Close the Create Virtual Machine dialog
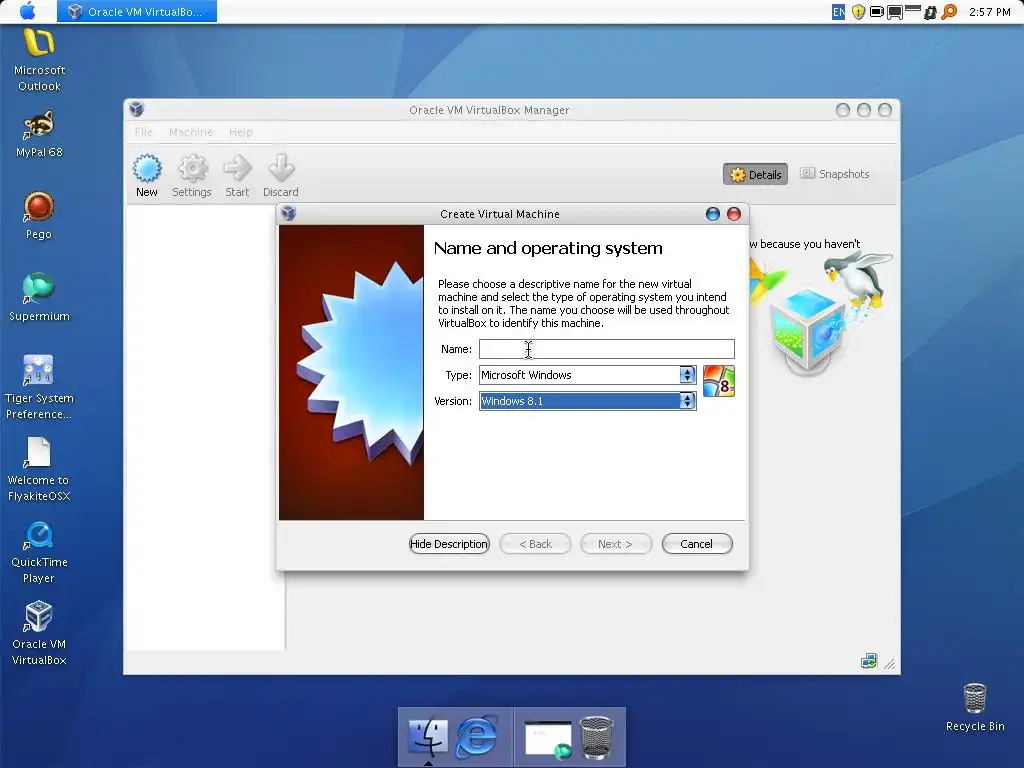1024x768 pixels. [x=734, y=214]
